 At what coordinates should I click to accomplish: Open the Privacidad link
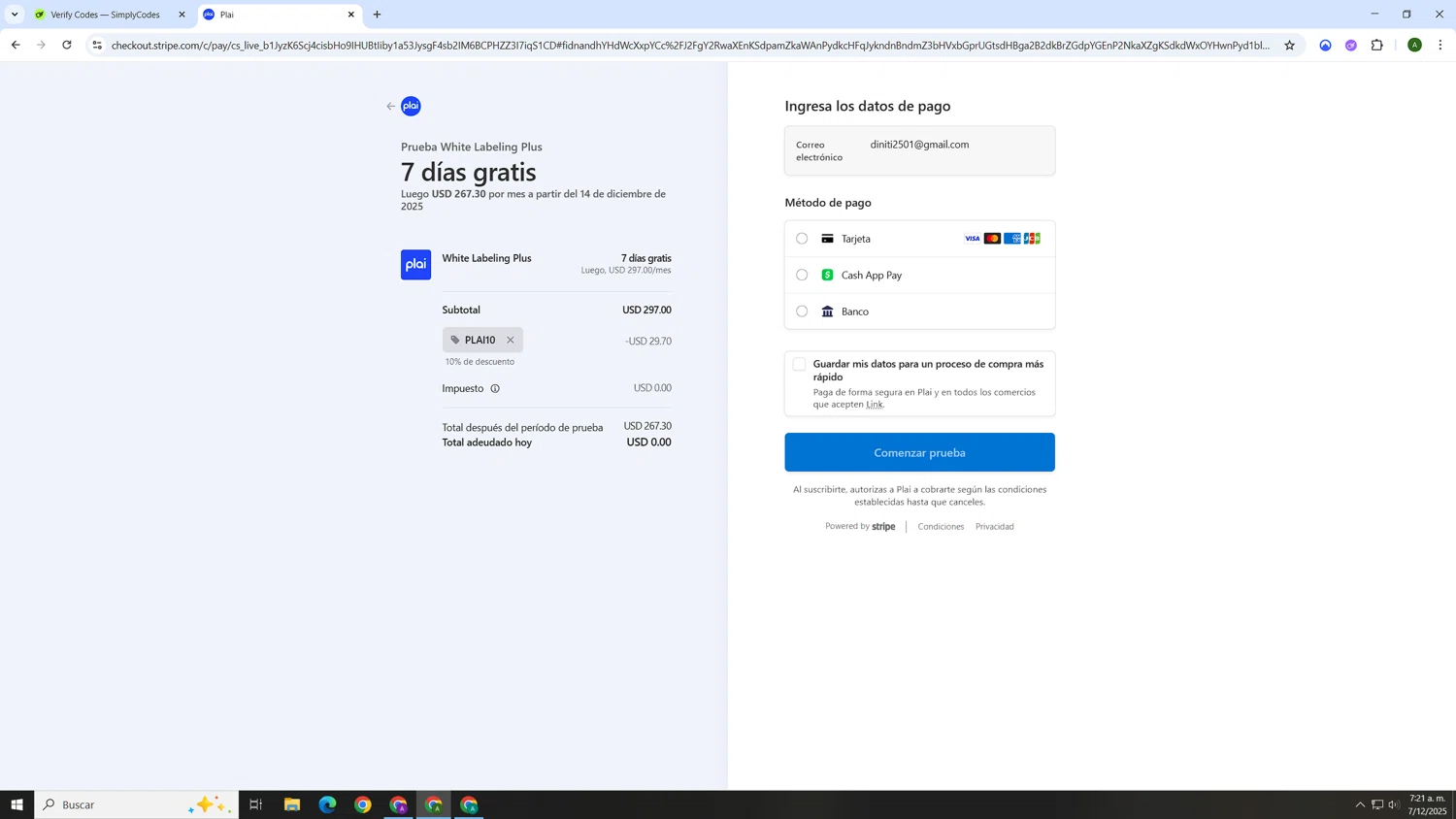pyautogui.click(x=994, y=527)
